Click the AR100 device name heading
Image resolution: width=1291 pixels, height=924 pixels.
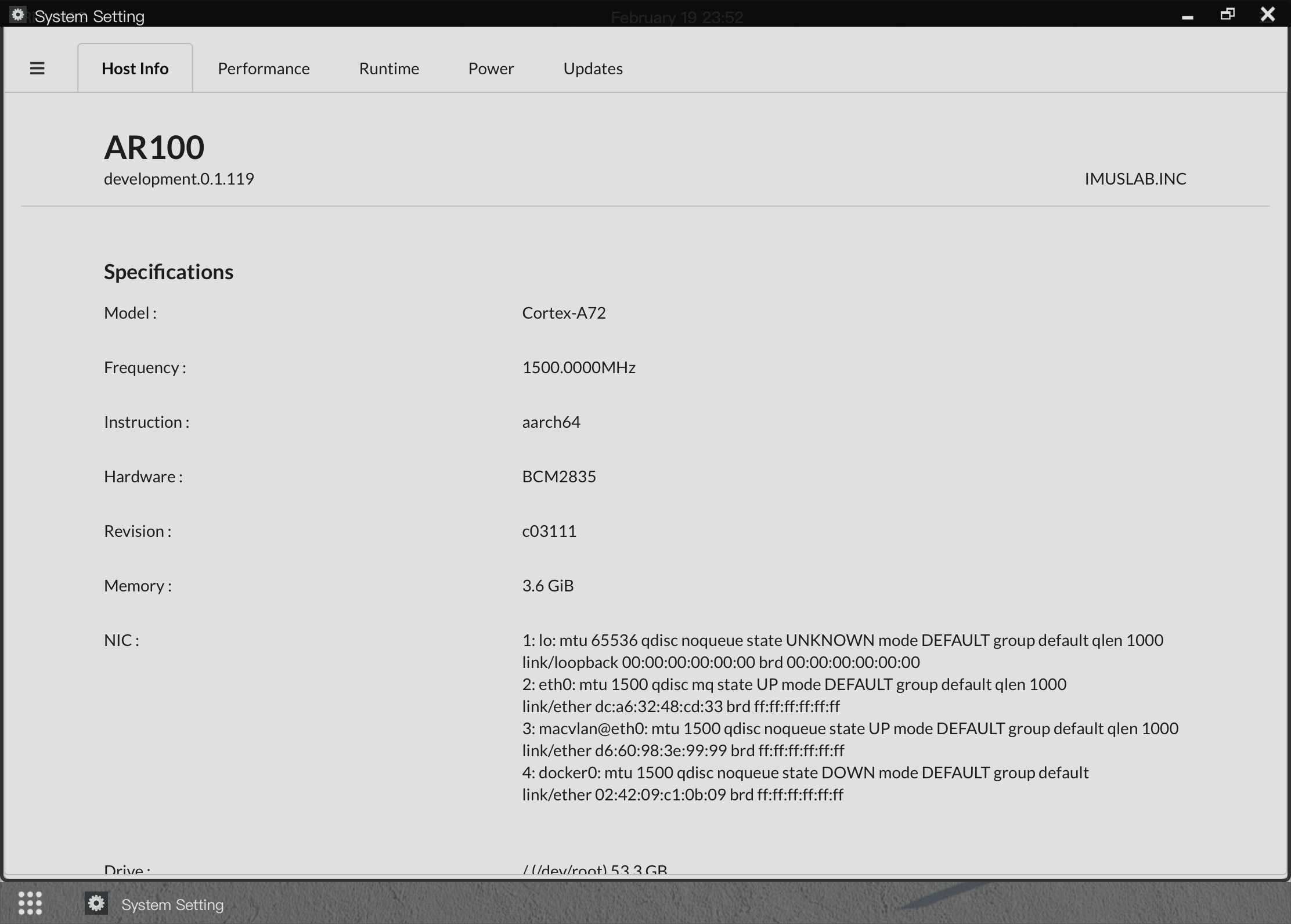(154, 147)
